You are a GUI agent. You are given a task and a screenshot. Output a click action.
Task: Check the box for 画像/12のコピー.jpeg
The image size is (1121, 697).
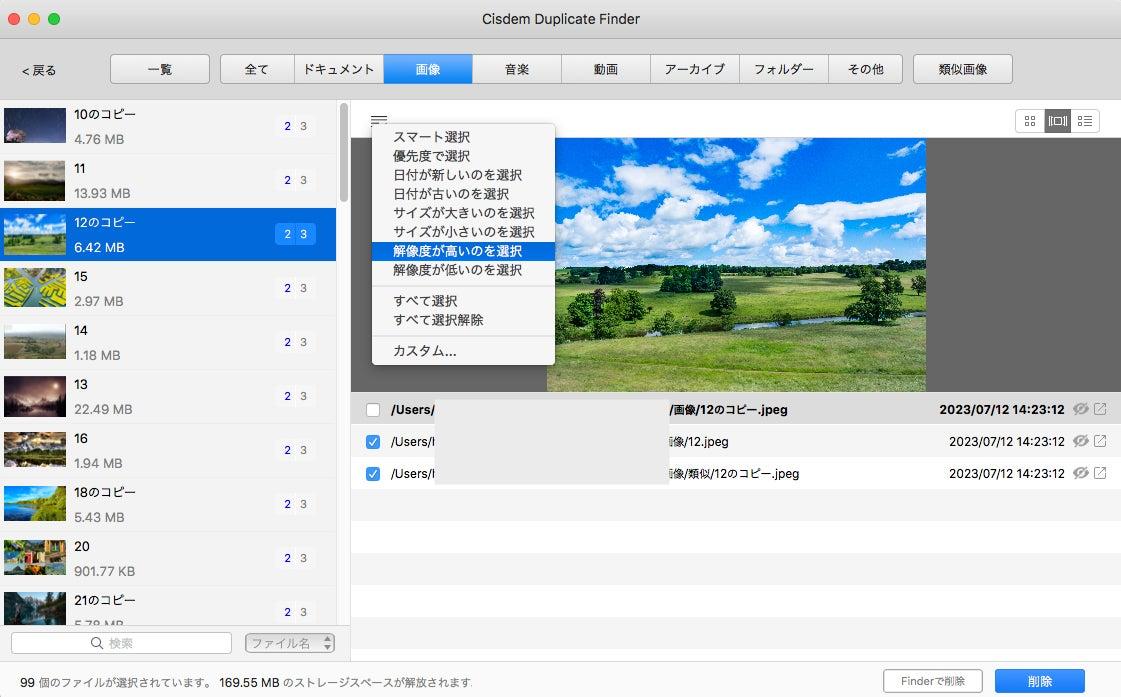pyautogui.click(x=372, y=410)
